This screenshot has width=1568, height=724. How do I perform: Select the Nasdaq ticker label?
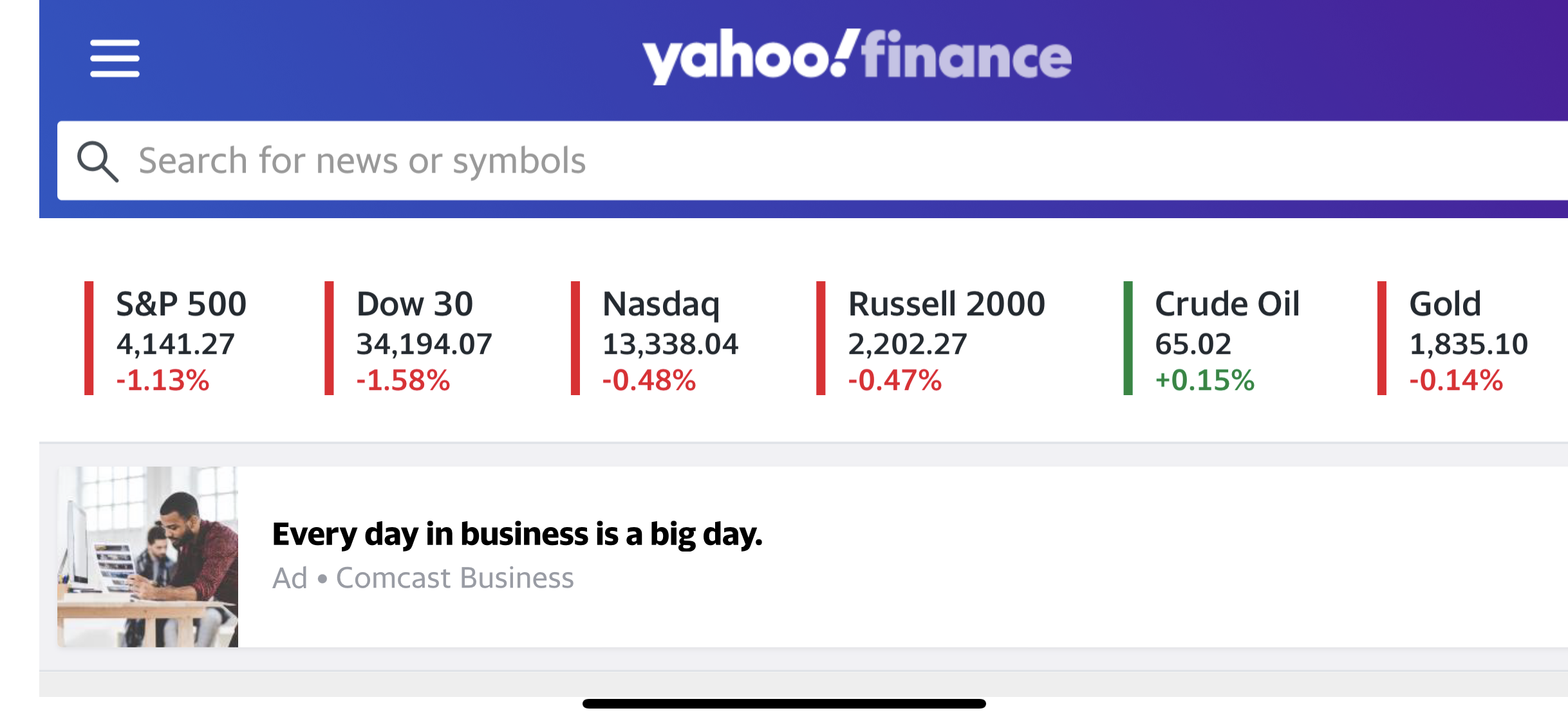(x=661, y=304)
